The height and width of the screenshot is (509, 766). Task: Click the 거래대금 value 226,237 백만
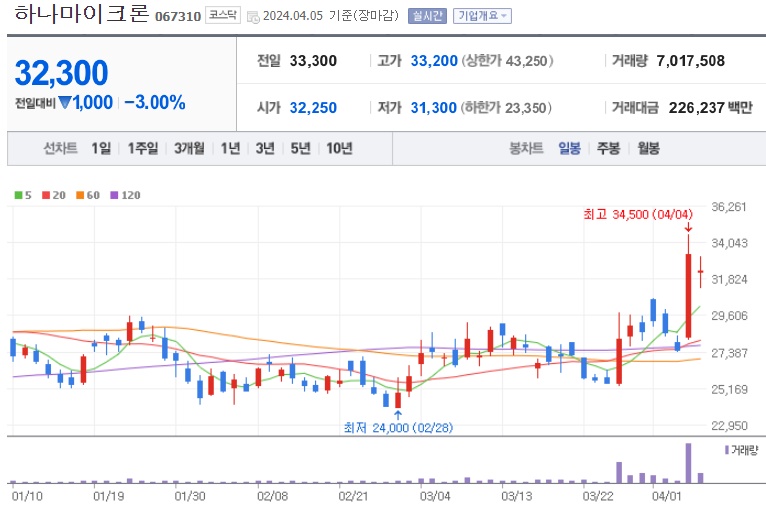[711, 107]
